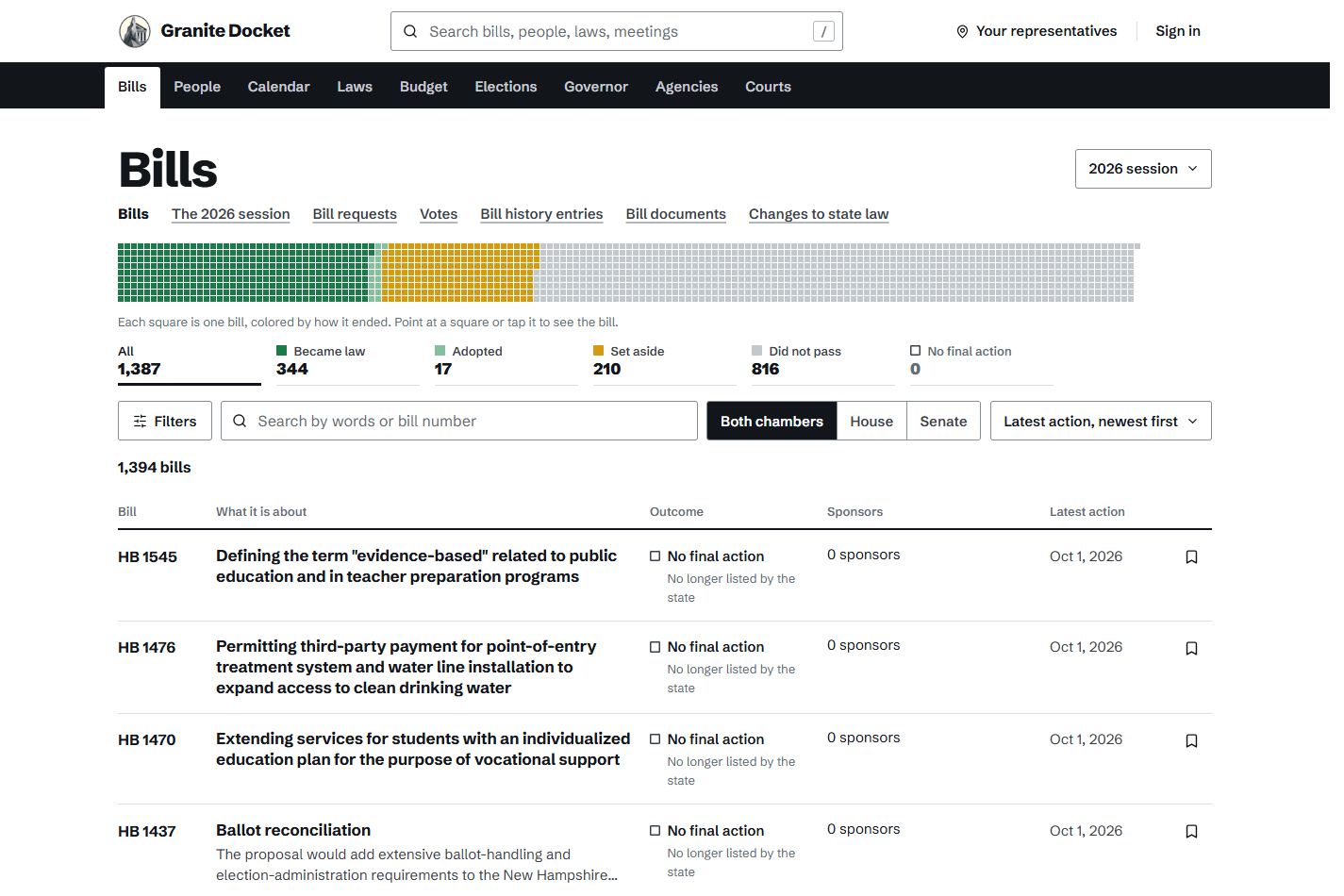Open the 2026 session dropdown
1344x896 pixels.
click(x=1143, y=169)
